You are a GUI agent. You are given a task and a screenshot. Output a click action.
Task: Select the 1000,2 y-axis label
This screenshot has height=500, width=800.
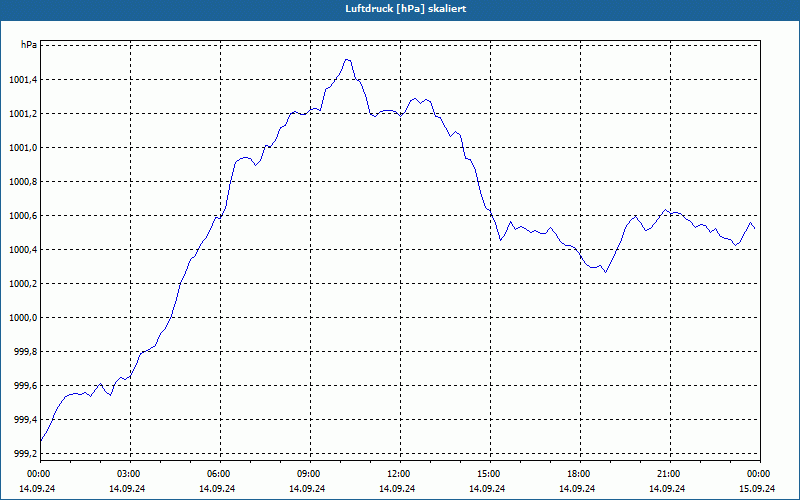[23, 284]
